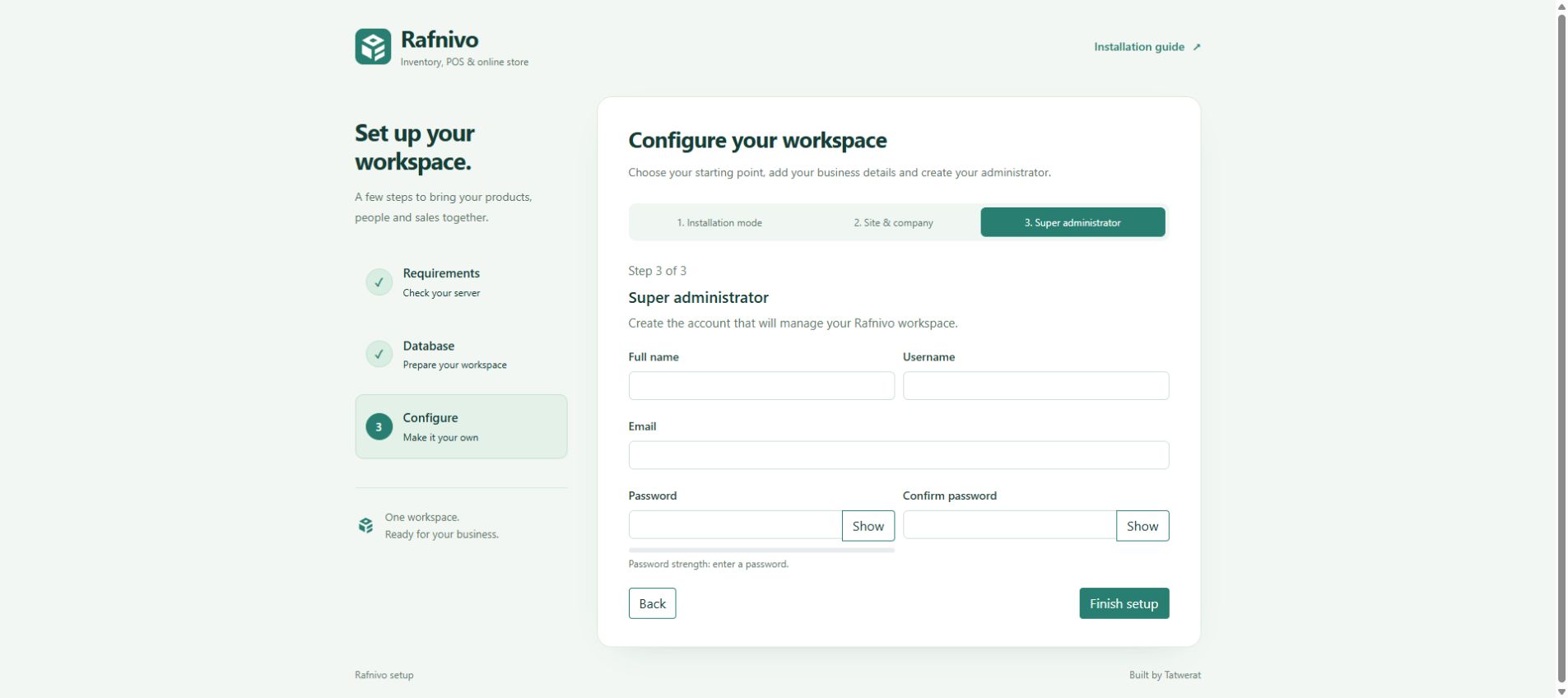Click the Rafnivo box logo icon

tap(373, 47)
